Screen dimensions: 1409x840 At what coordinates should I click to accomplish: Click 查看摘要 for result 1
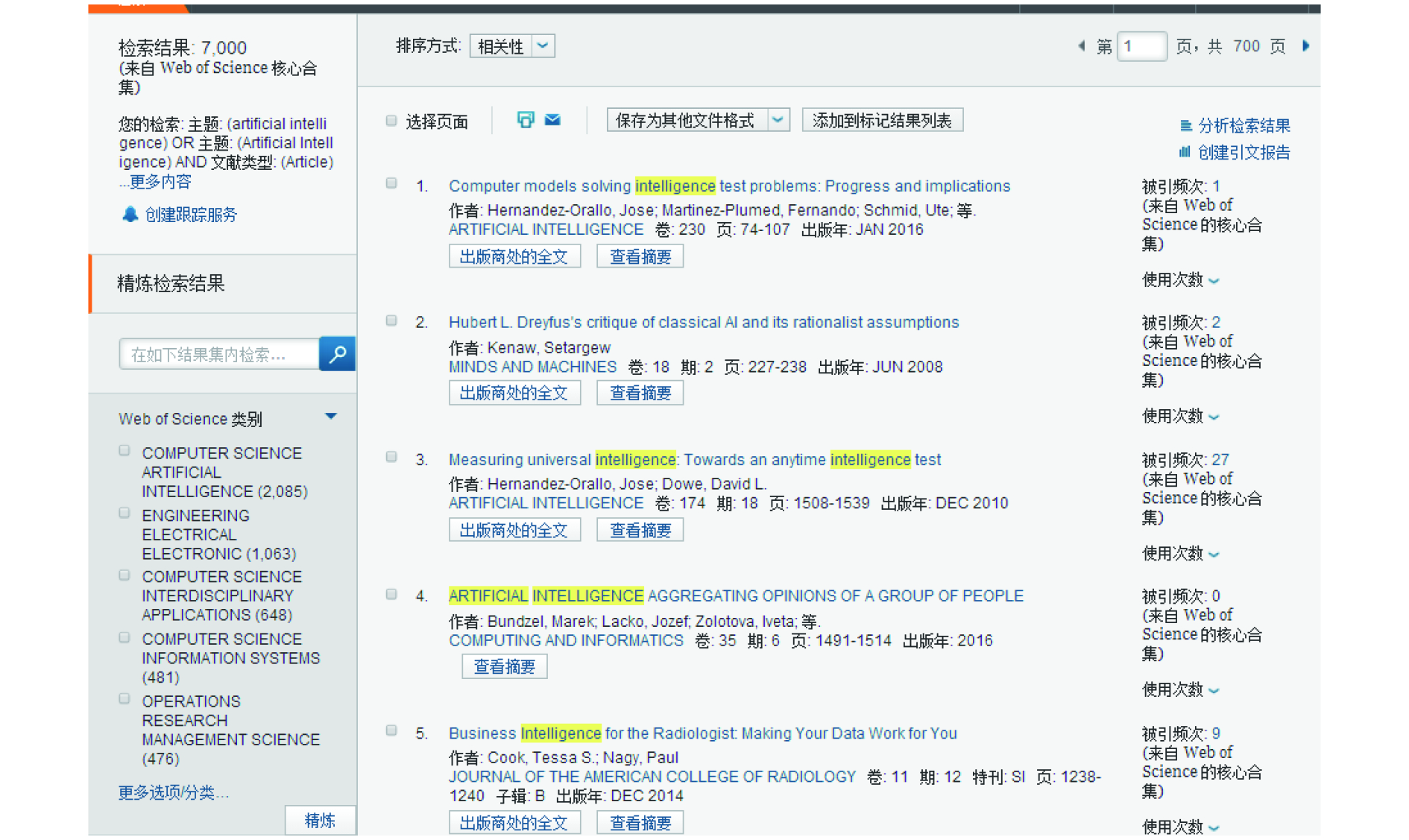click(640, 256)
